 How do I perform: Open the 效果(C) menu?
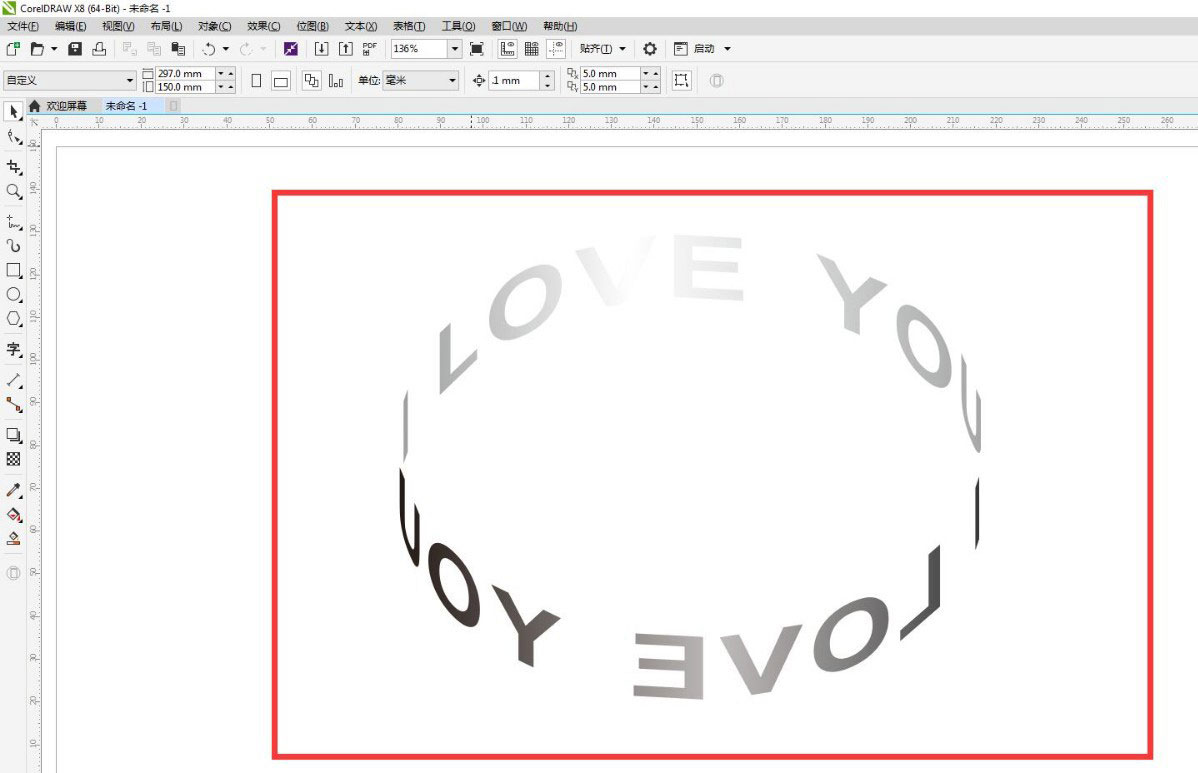click(263, 26)
